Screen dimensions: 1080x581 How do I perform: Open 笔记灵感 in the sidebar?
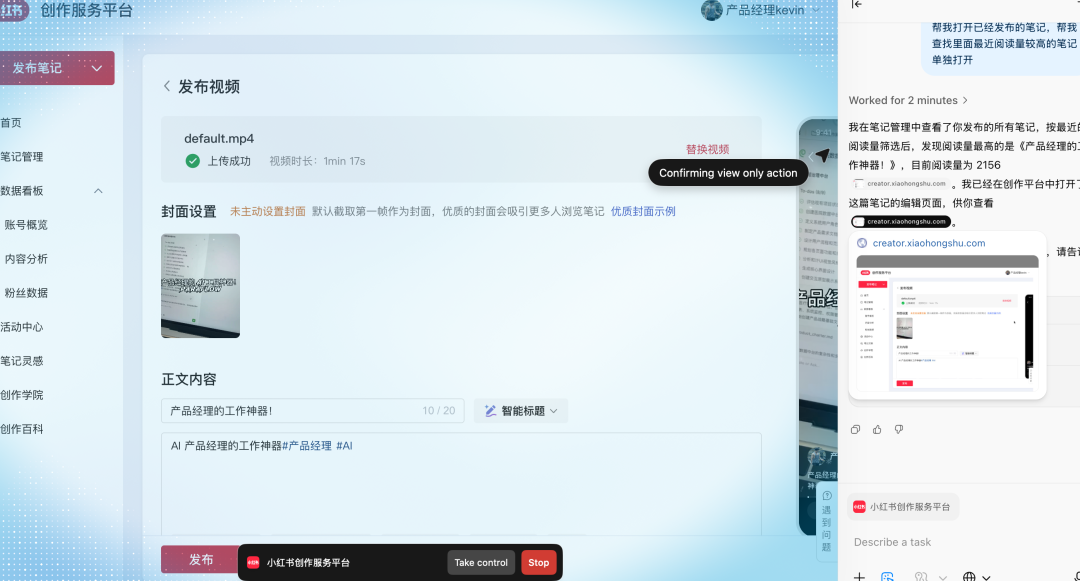click(21, 361)
